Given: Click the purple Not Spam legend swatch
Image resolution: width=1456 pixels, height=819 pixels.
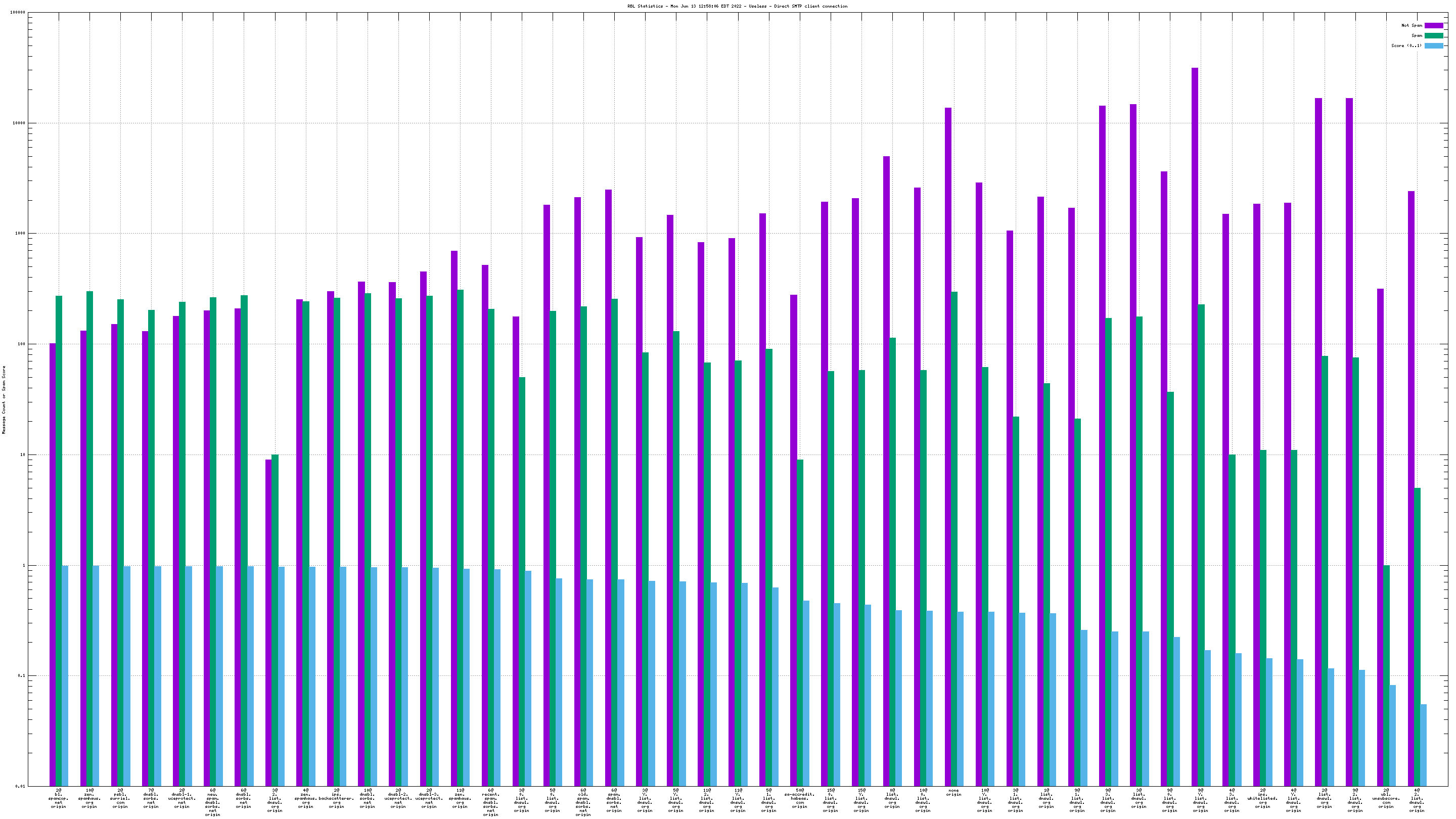Looking at the screenshot, I should point(1433,25).
